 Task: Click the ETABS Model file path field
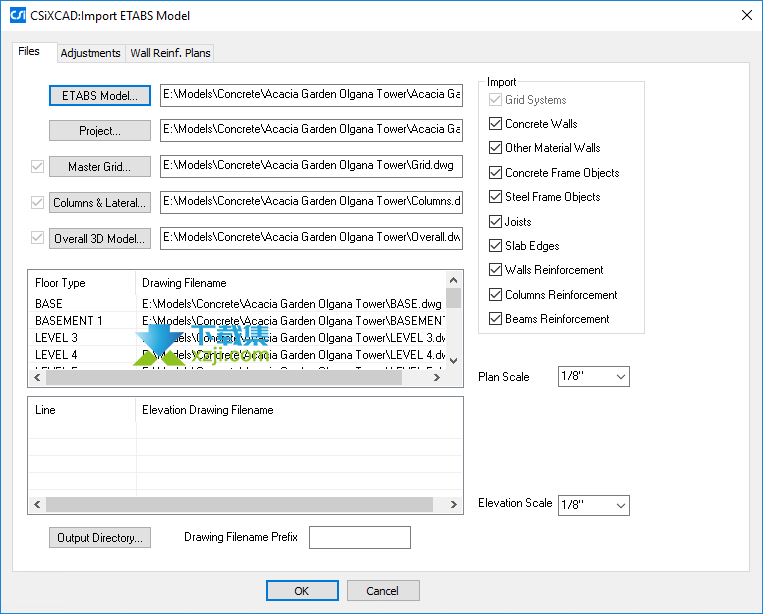pos(311,95)
